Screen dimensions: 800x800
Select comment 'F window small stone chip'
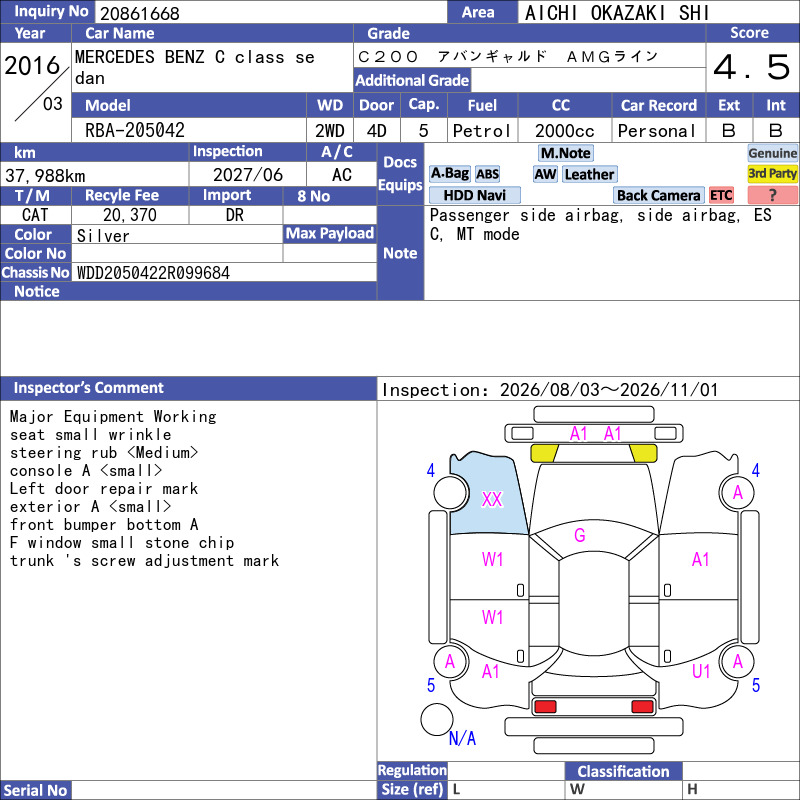122,543
